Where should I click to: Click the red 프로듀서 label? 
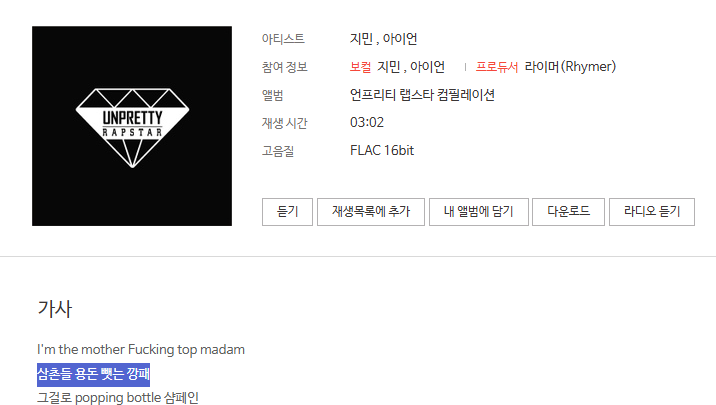497,67
